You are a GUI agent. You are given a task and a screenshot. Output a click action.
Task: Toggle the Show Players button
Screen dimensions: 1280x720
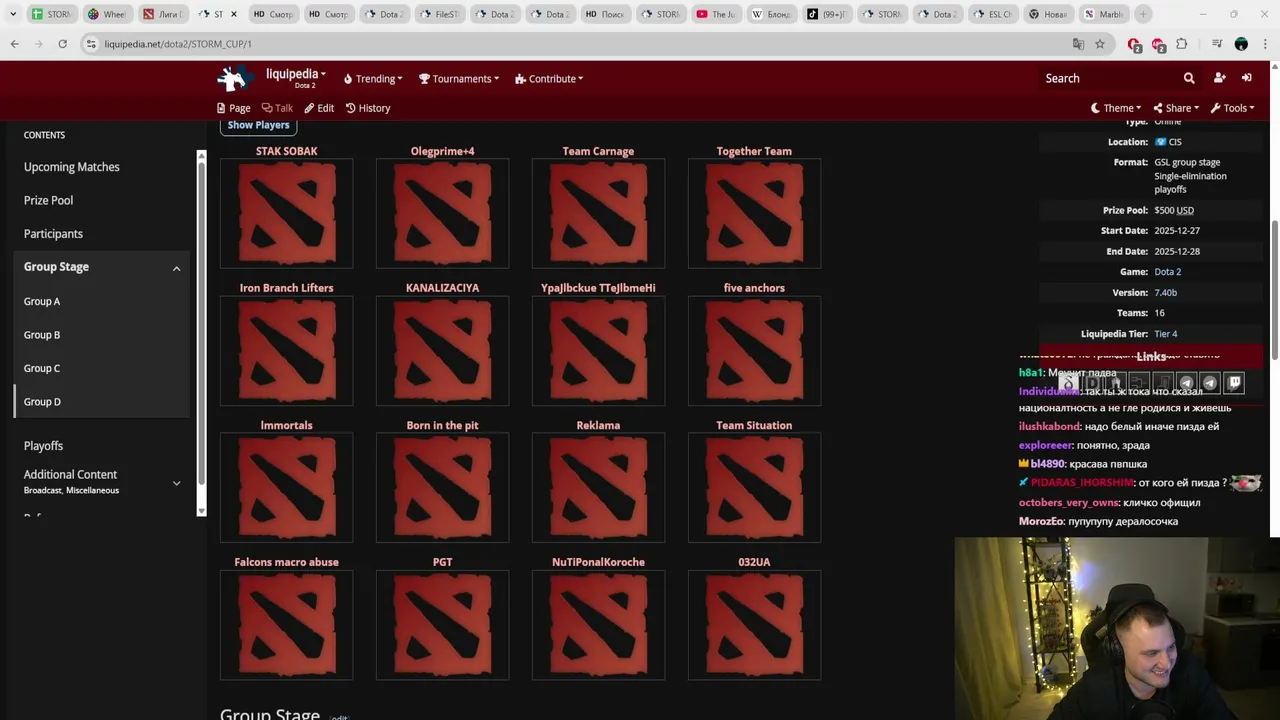click(258, 125)
